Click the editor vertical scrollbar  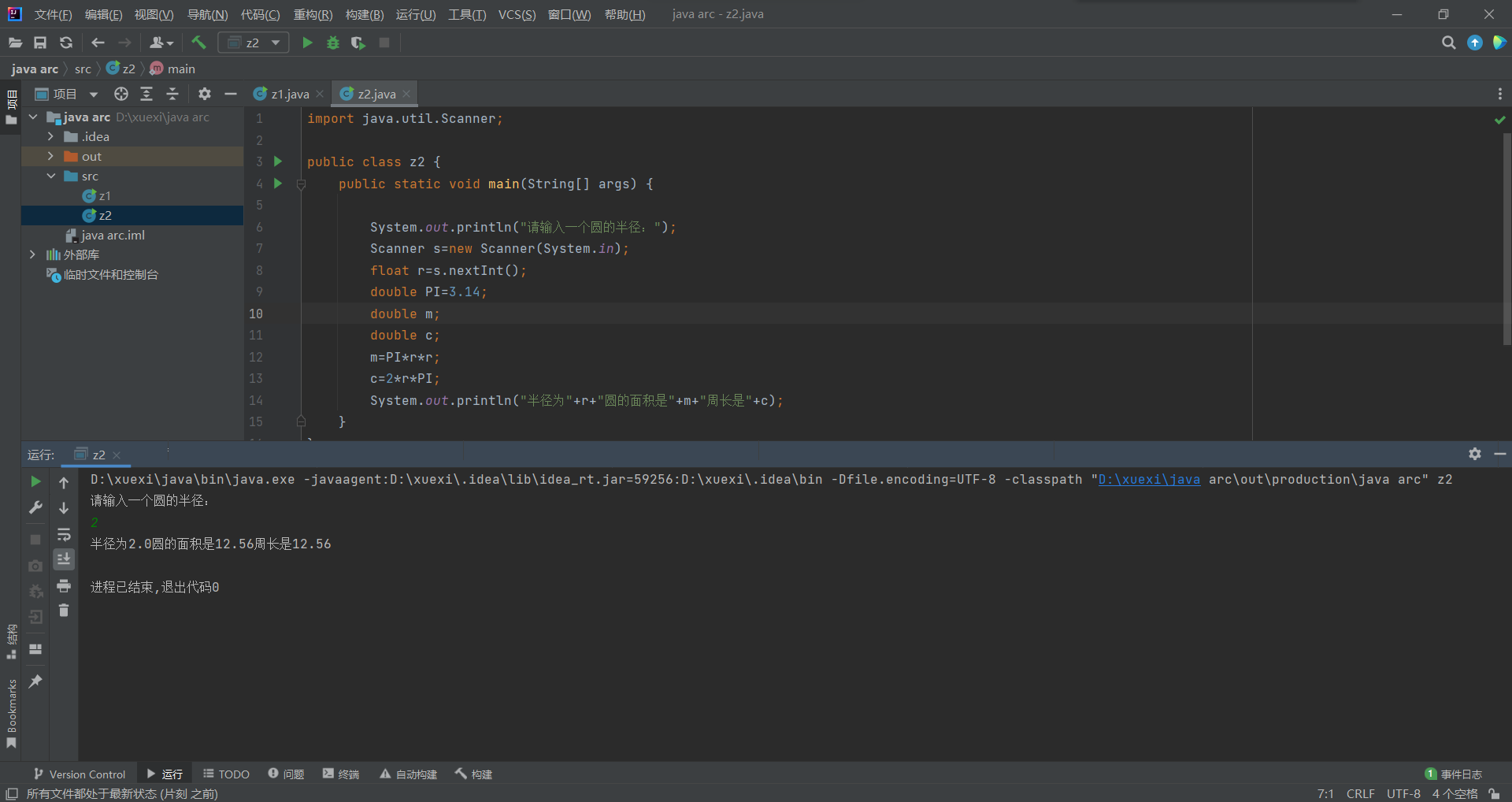tap(1506, 238)
